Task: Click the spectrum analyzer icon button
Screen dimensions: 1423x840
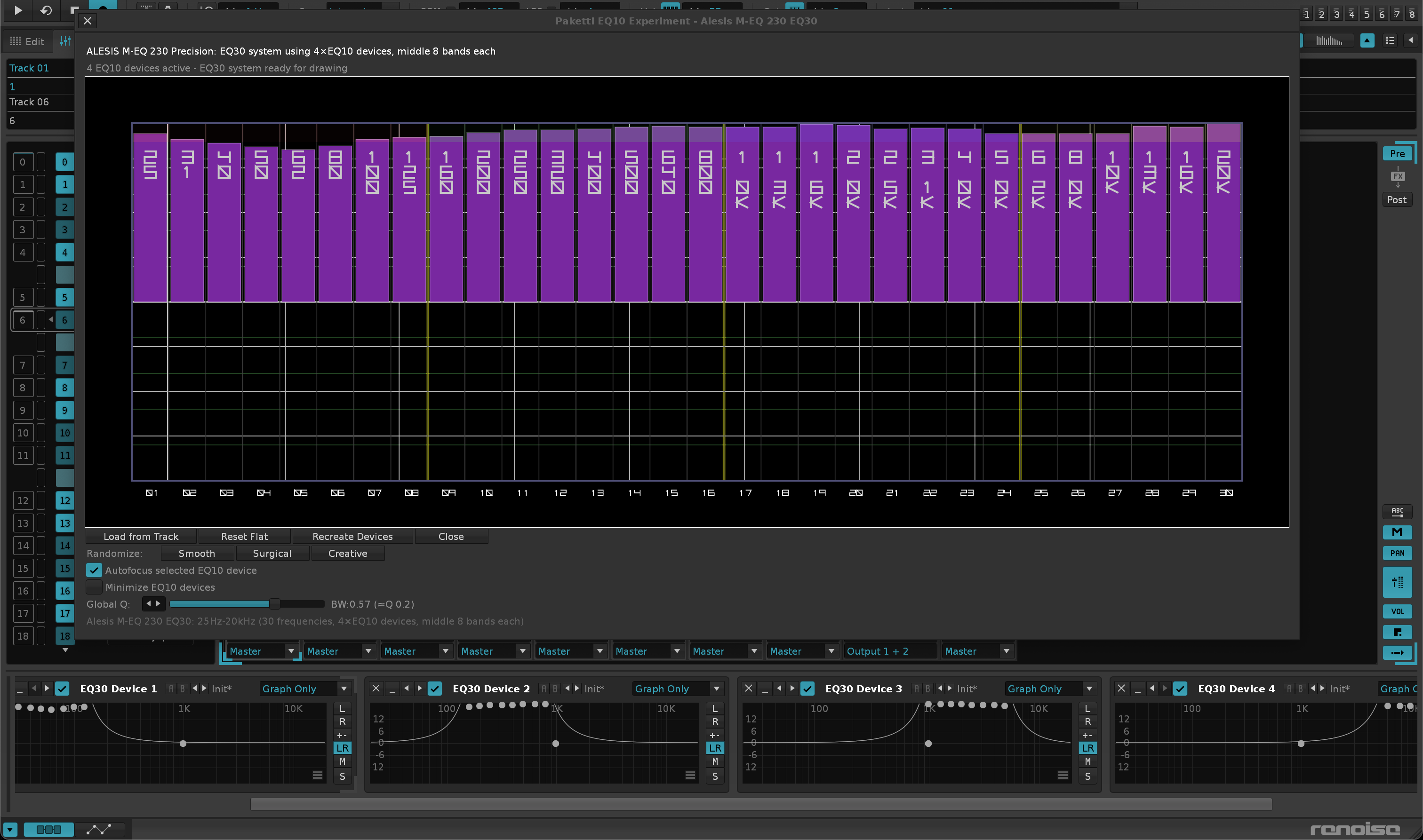Action: (1328, 41)
